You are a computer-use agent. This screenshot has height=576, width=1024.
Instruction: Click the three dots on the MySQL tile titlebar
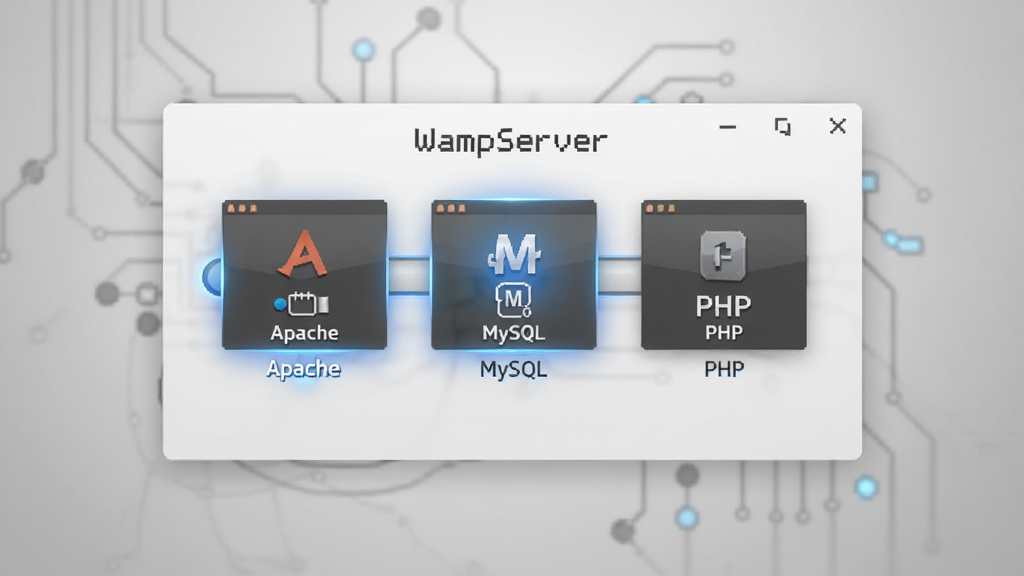point(451,208)
